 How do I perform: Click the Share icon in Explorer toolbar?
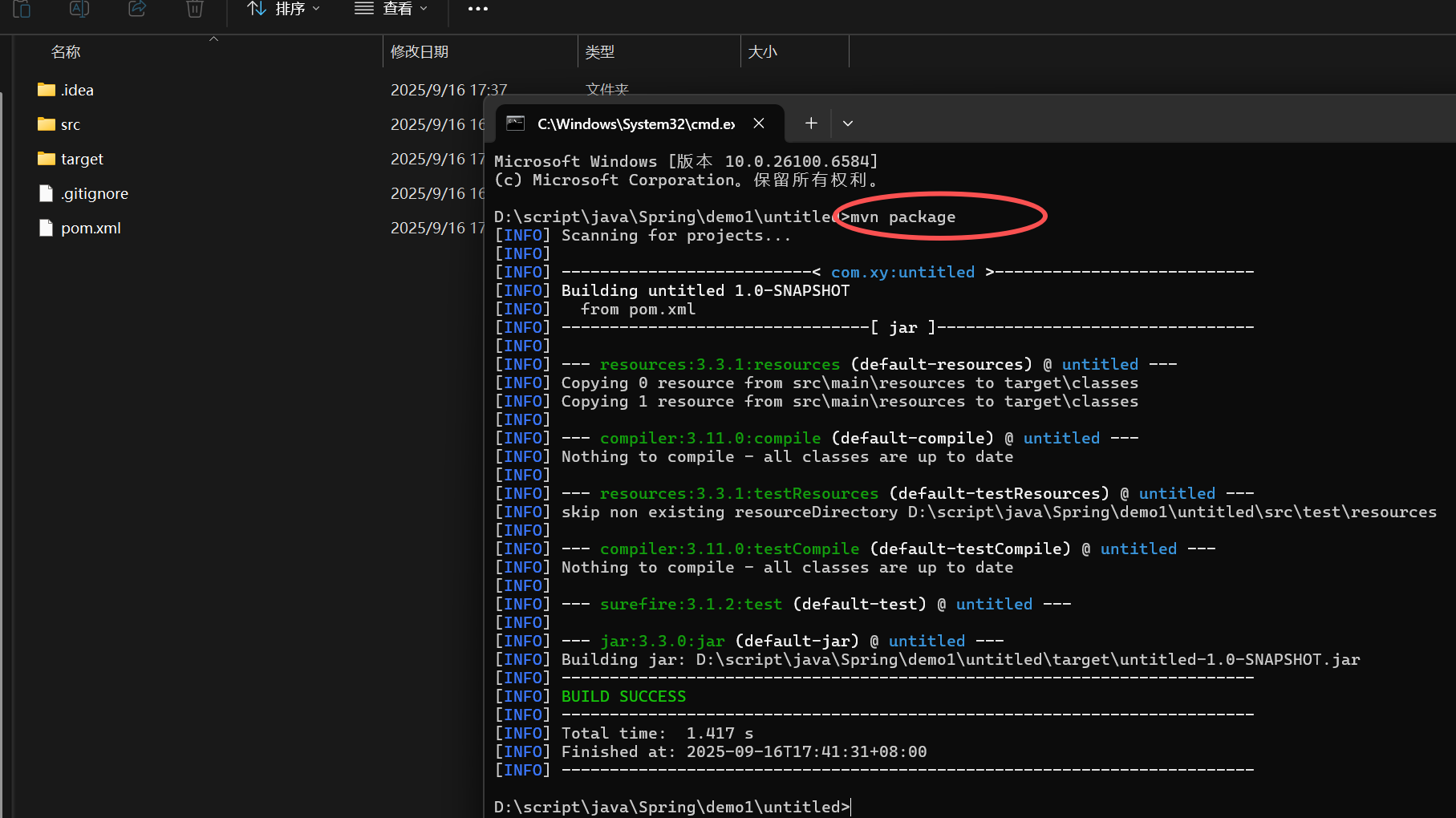(x=137, y=8)
